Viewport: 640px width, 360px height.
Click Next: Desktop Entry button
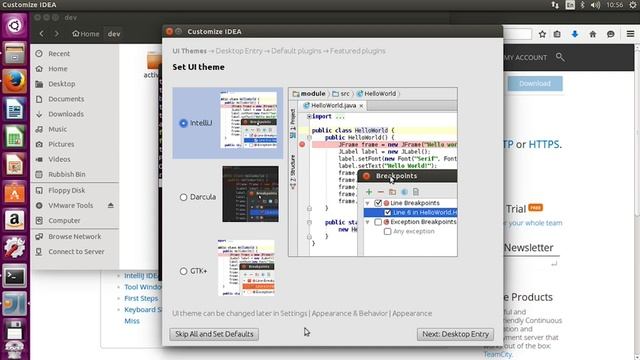point(455,334)
